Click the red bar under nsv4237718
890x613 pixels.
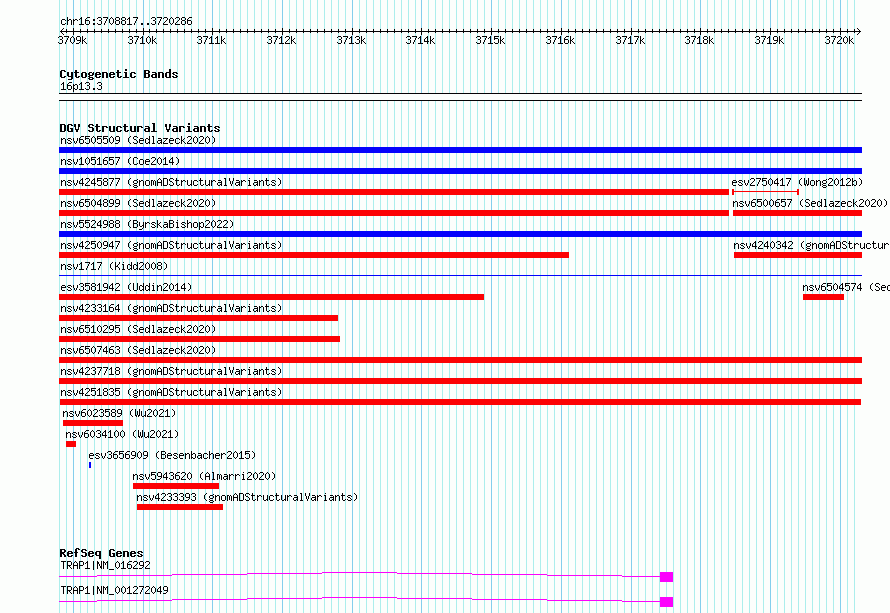click(460, 381)
